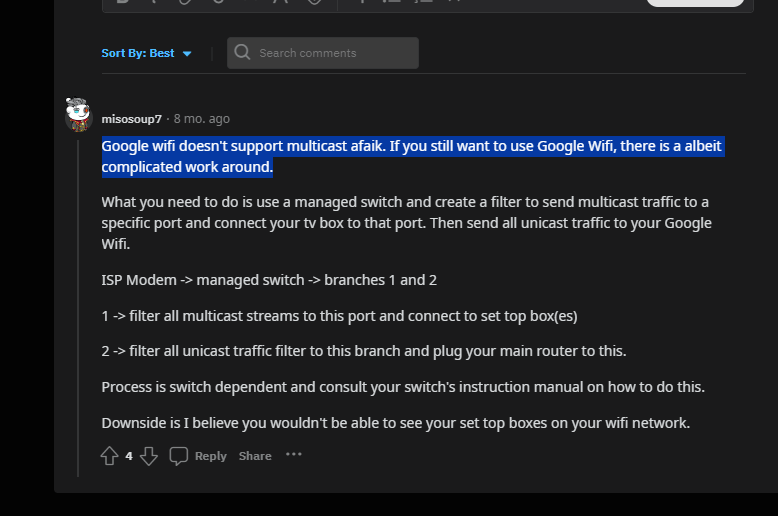Downvote misosoup7's comment

pos(149,456)
